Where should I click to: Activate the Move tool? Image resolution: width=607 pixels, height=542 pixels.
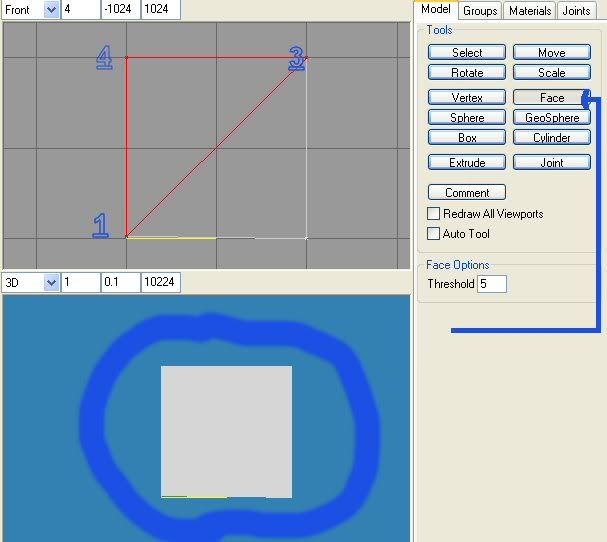552,52
